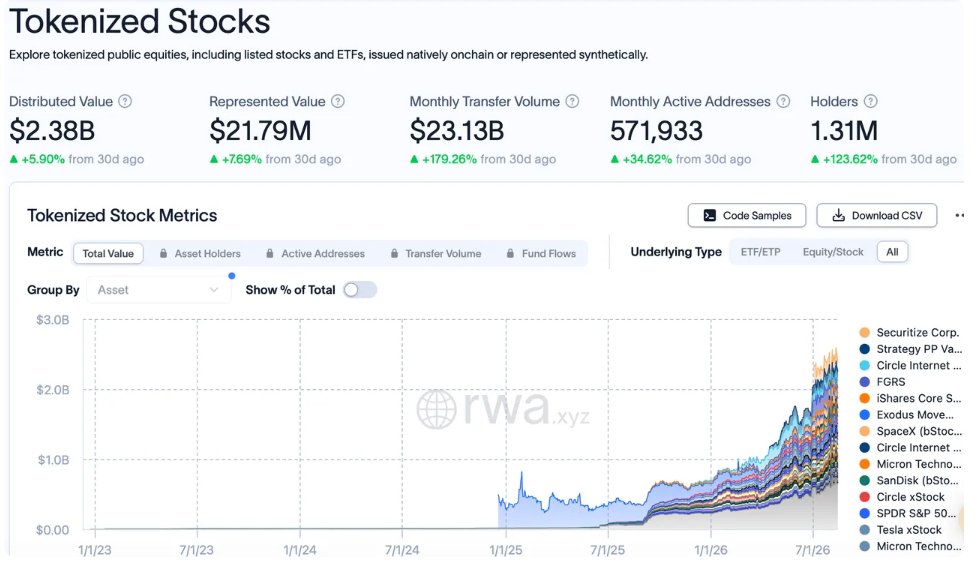
Task: Click the FGRS legend color dot
Action: click(x=864, y=382)
